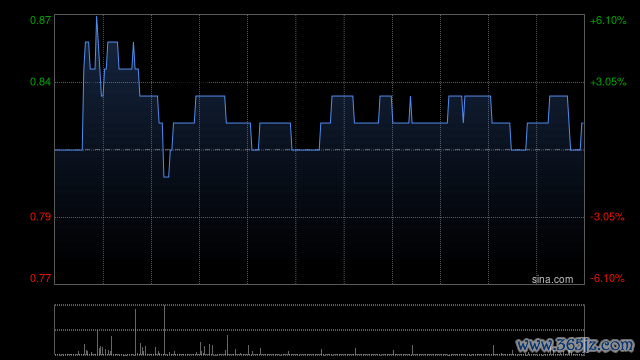This screenshot has height=360, width=640.
Task: Click the www.365jz.com watermark link
Action: click(575, 345)
